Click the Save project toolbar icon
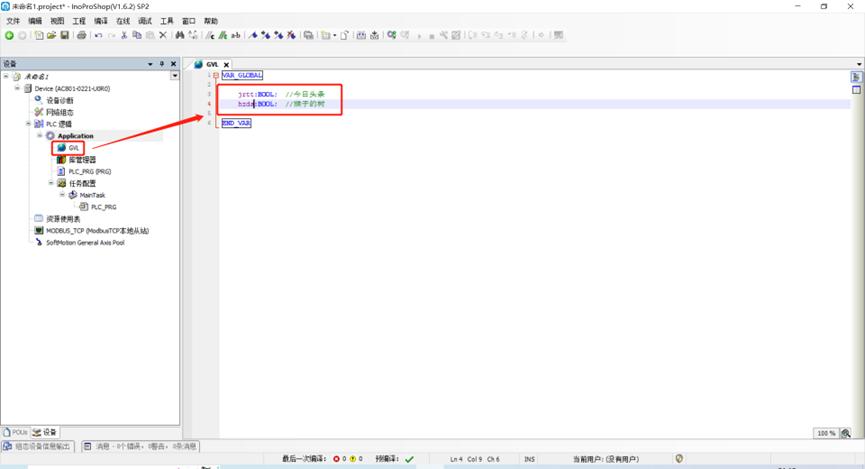 [65, 35]
